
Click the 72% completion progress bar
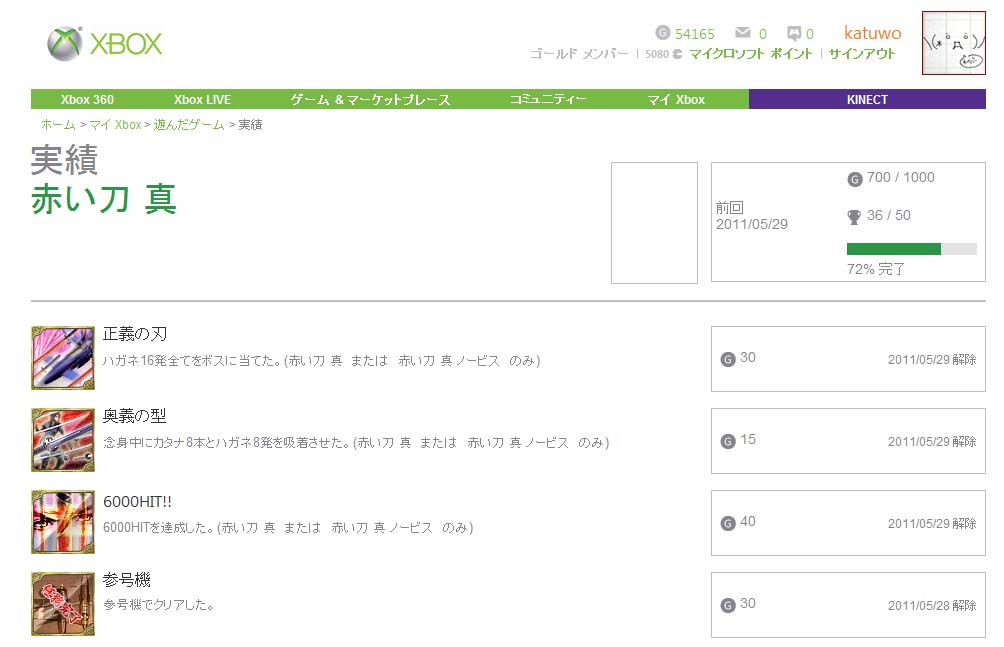click(912, 249)
